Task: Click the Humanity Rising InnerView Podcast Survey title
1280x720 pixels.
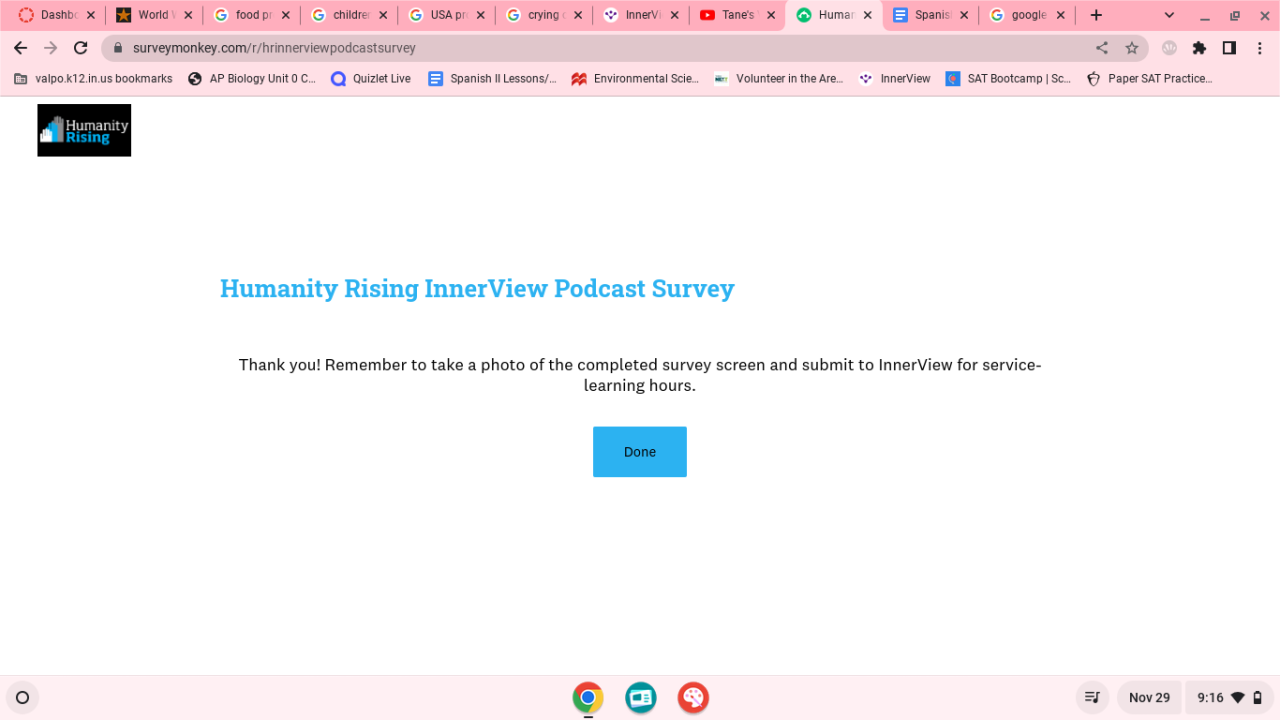Action: pos(477,289)
